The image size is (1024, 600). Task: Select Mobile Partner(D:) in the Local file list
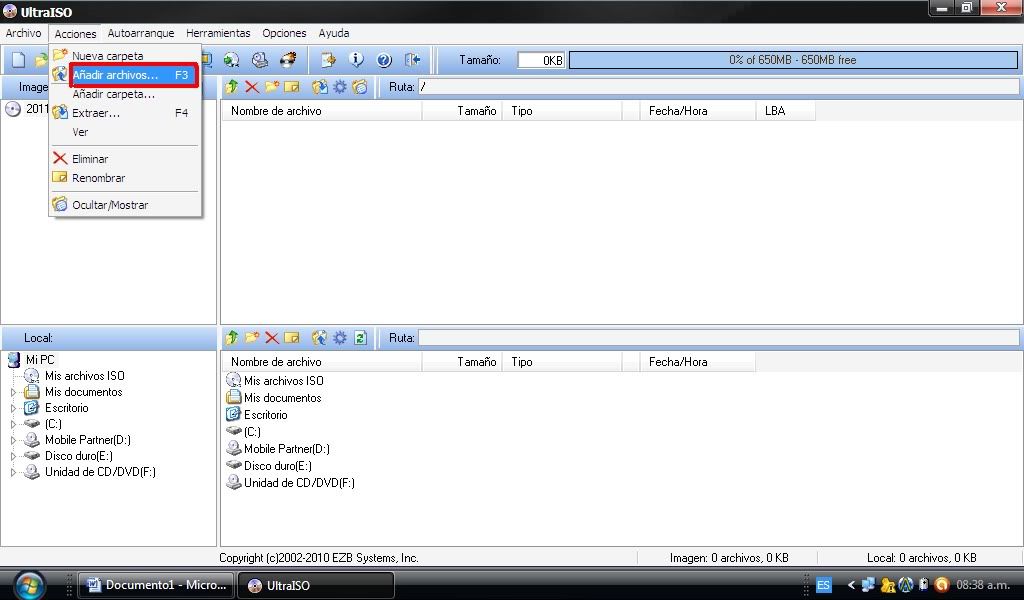click(286, 449)
